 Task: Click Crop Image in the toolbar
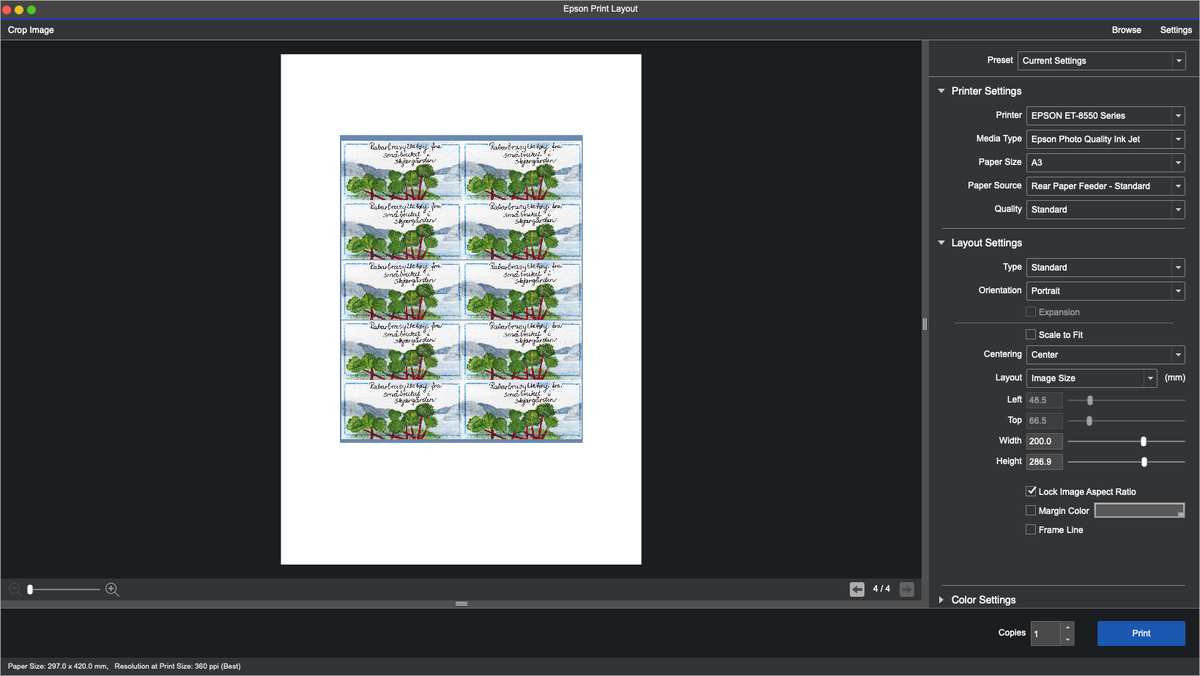point(31,30)
